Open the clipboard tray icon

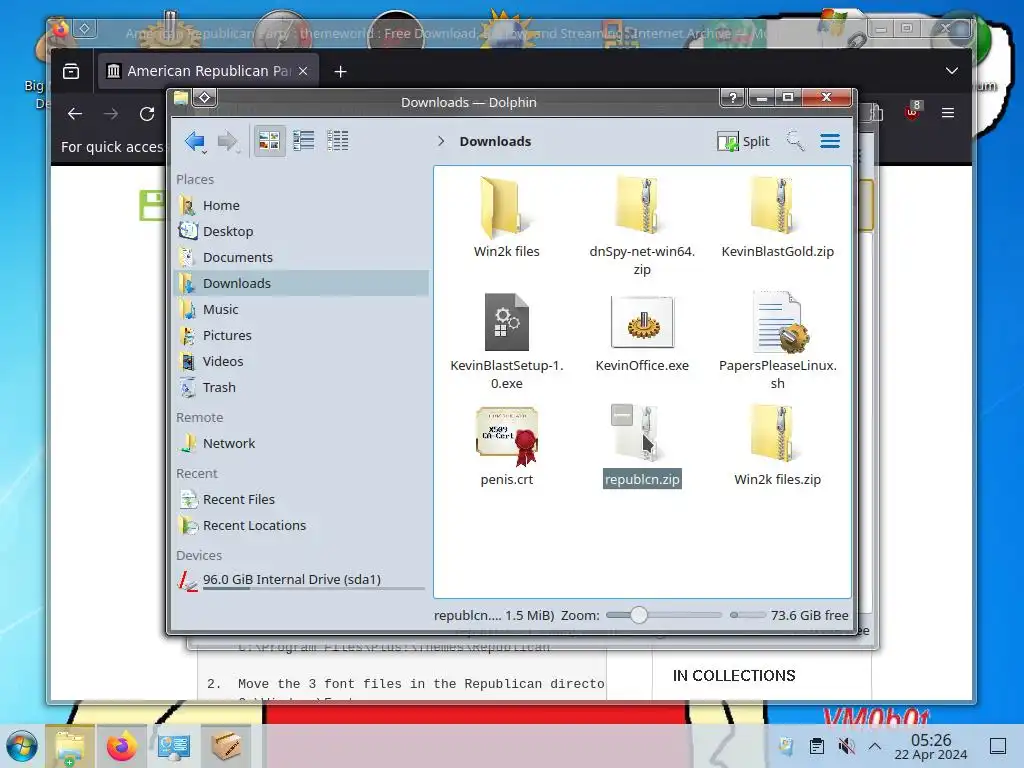pyautogui.click(x=816, y=746)
